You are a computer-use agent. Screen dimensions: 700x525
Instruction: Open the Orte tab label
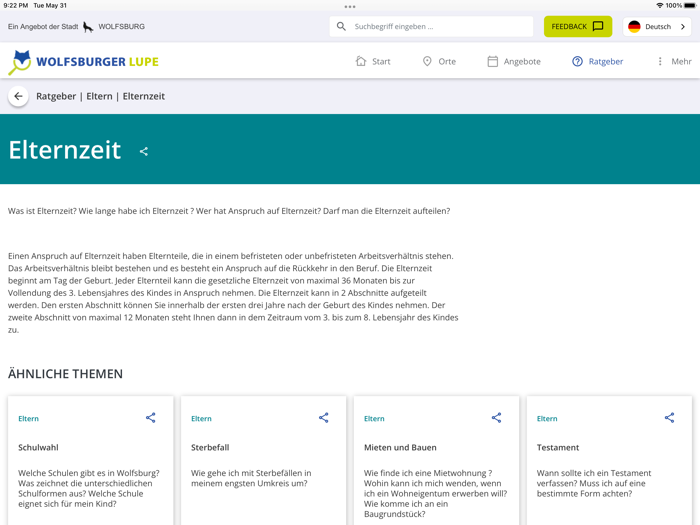[447, 62]
